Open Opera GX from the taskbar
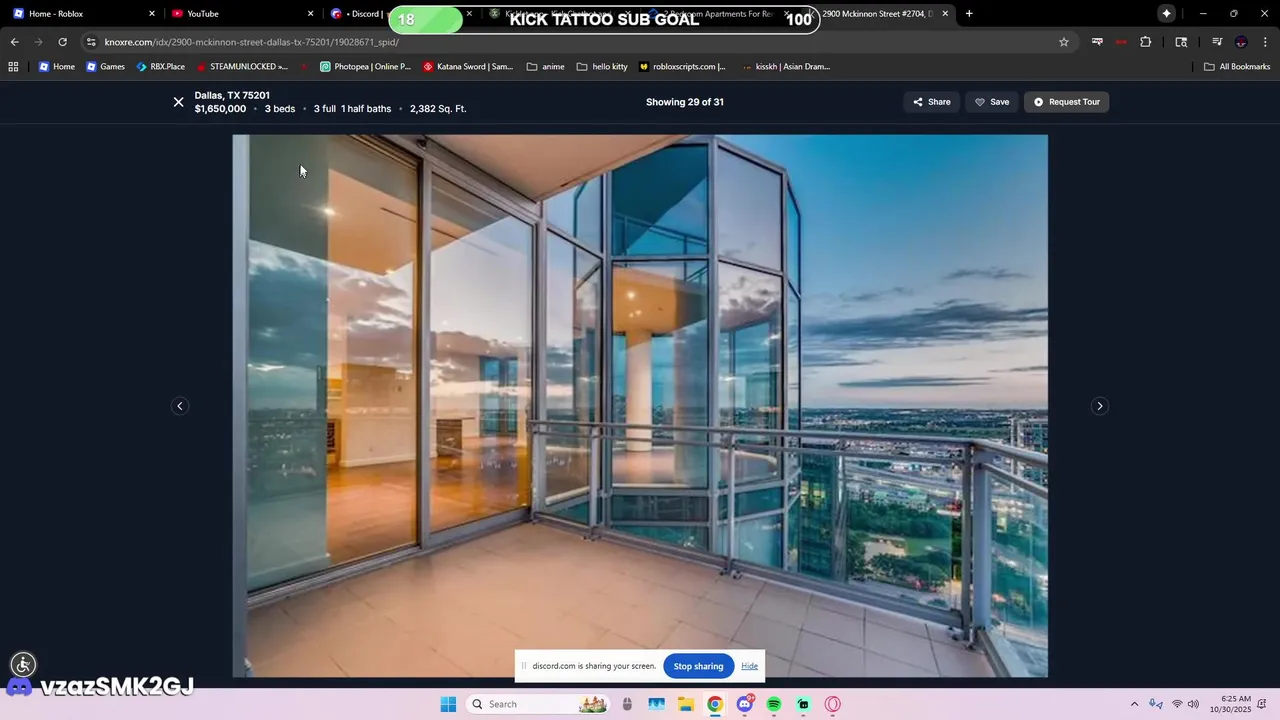The image size is (1280, 720). (833, 704)
